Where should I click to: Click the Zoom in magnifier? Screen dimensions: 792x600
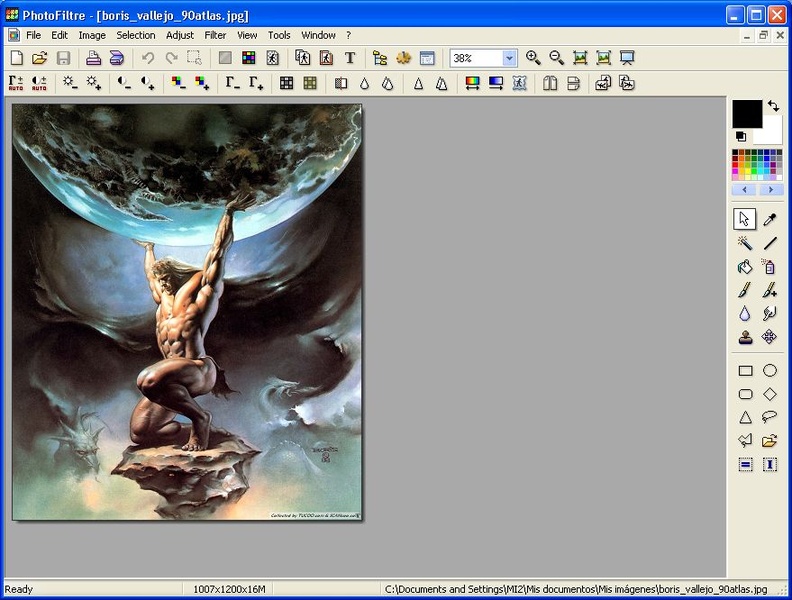coord(533,59)
